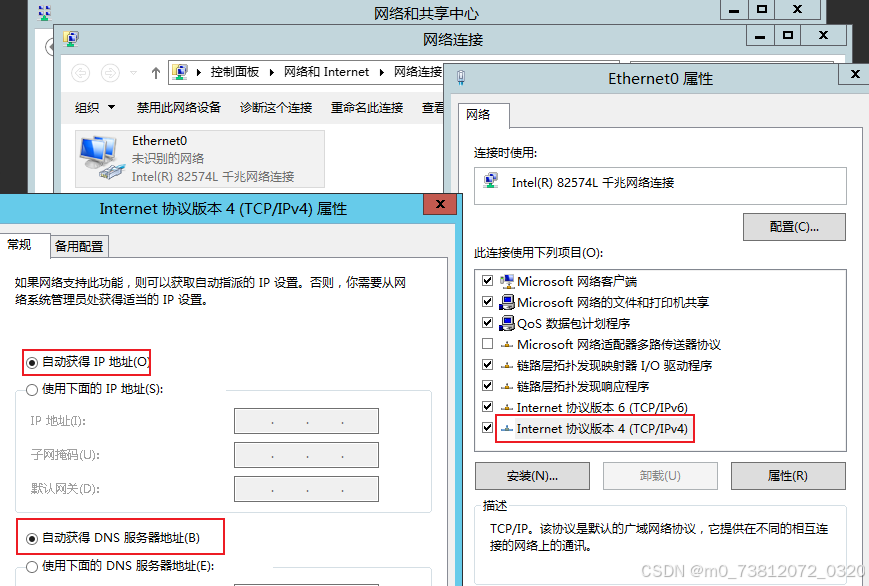Switch to the 常规 tab
869x586 pixels.
pos(20,244)
